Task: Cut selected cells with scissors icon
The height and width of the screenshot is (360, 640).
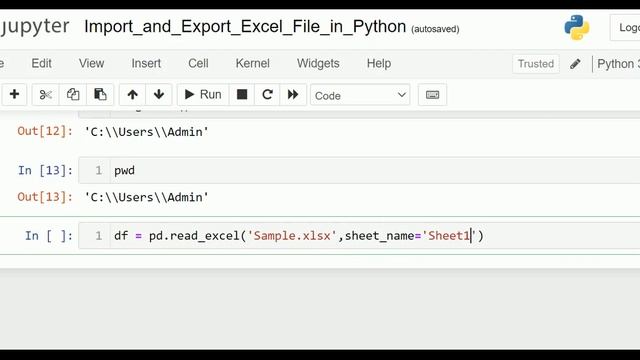Action: click(x=46, y=95)
